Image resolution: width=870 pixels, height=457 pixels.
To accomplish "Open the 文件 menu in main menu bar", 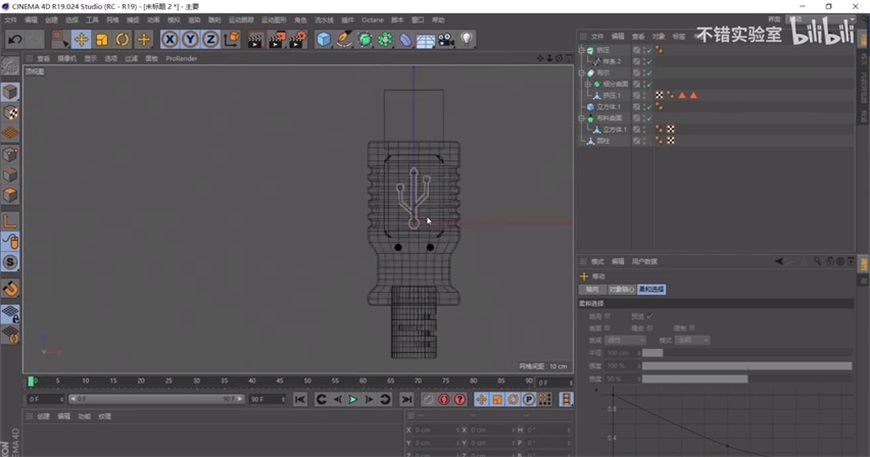I will 11,20.
